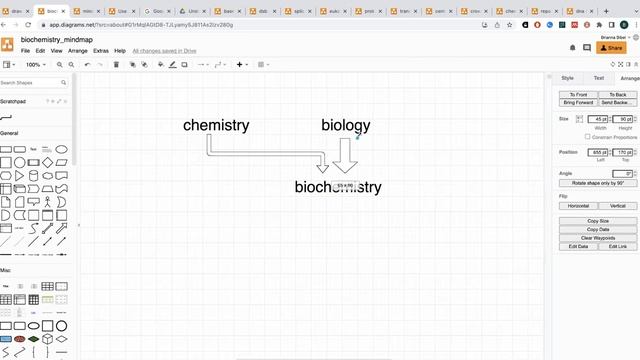The width and height of the screenshot is (640, 360).
Task: Open the comments icon
Action: click(587, 48)
